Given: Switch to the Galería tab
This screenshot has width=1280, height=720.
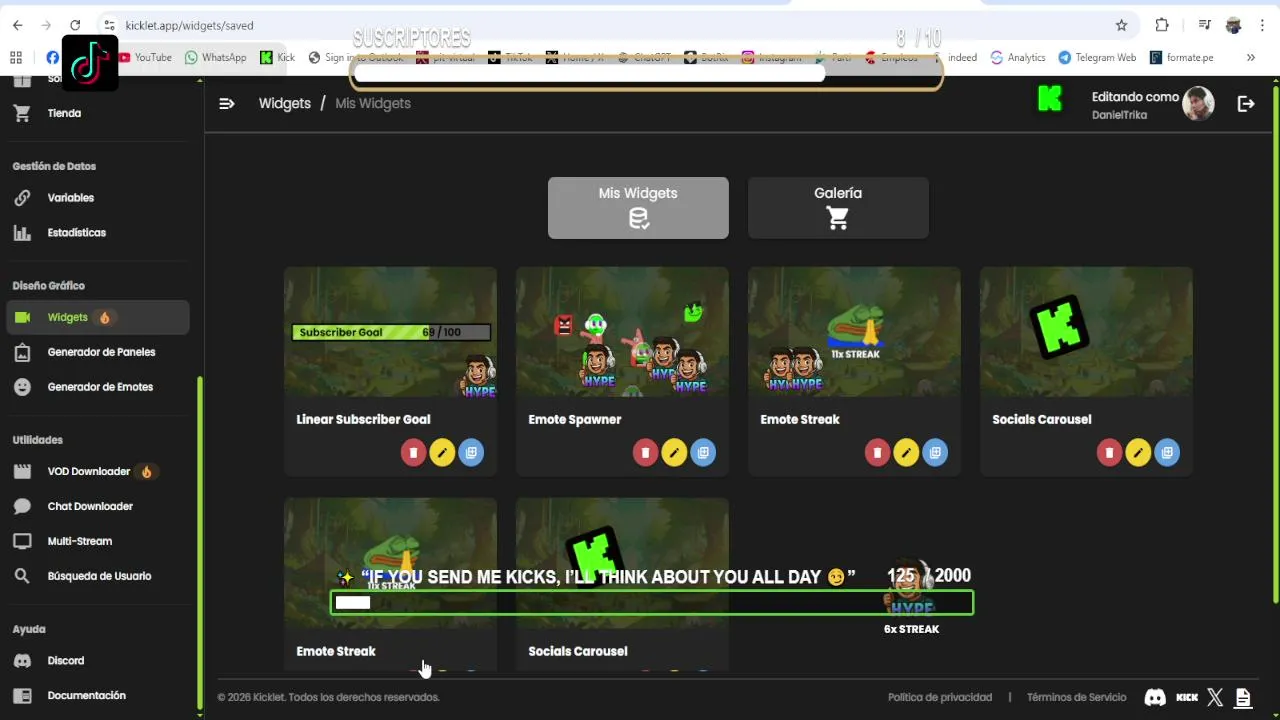Looking at the screenshot, I should click(838, 208).
